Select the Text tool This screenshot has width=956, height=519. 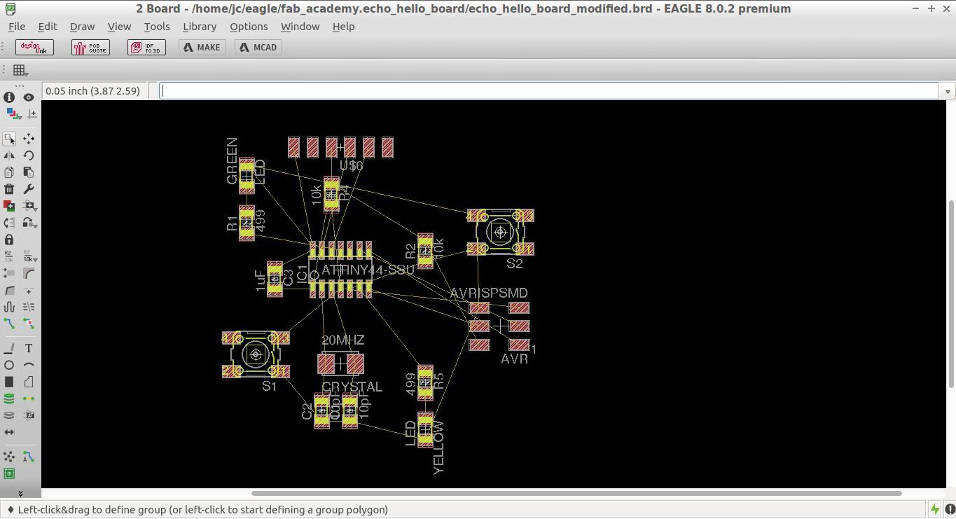pyautogui.click(x=29, y=348)
